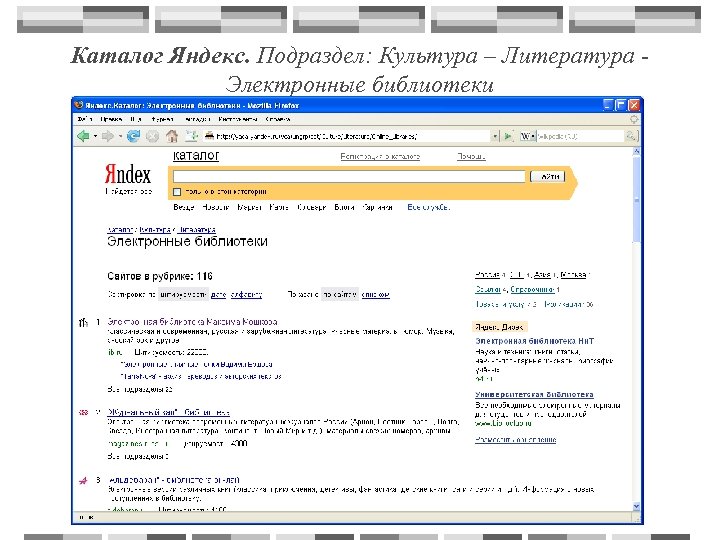Click the magnifier icon in the Wikipedia search box

(630, 136)
